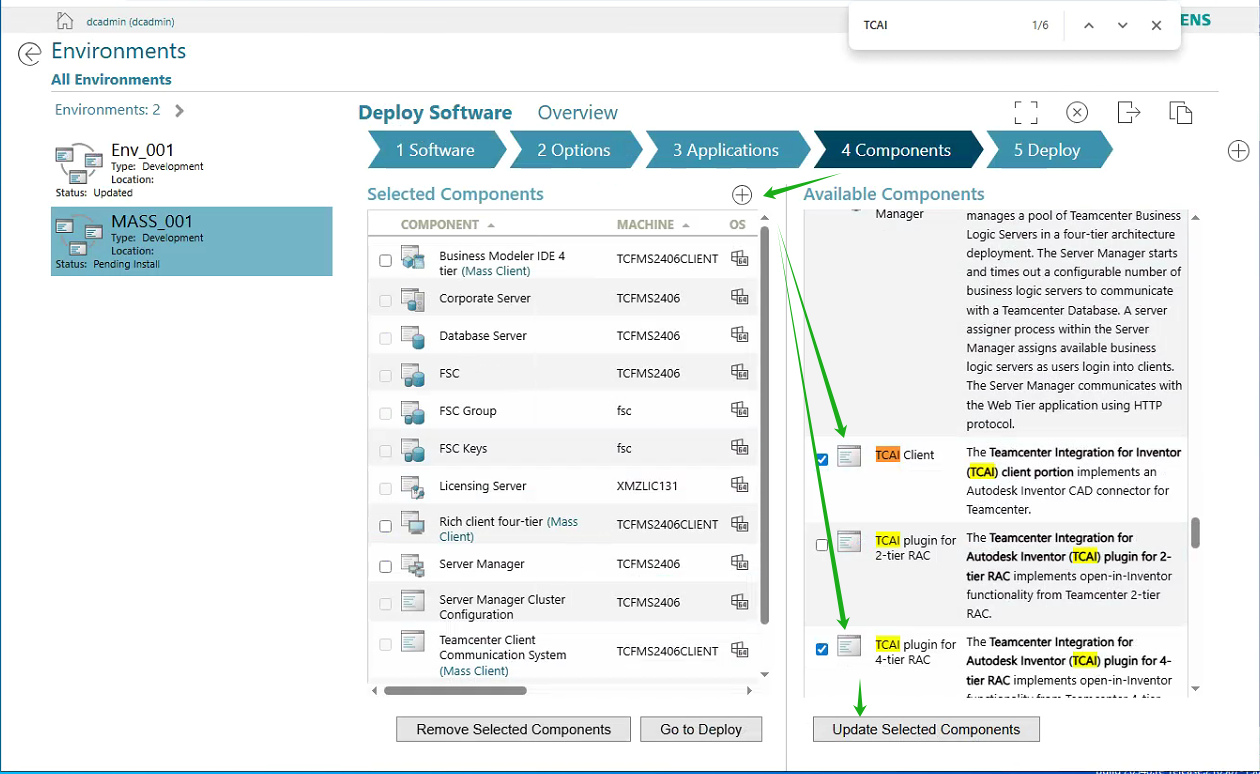Open step 4 Components
Image resolution: width=1260 pixels, height=774 pixels.
coord(896,150)
